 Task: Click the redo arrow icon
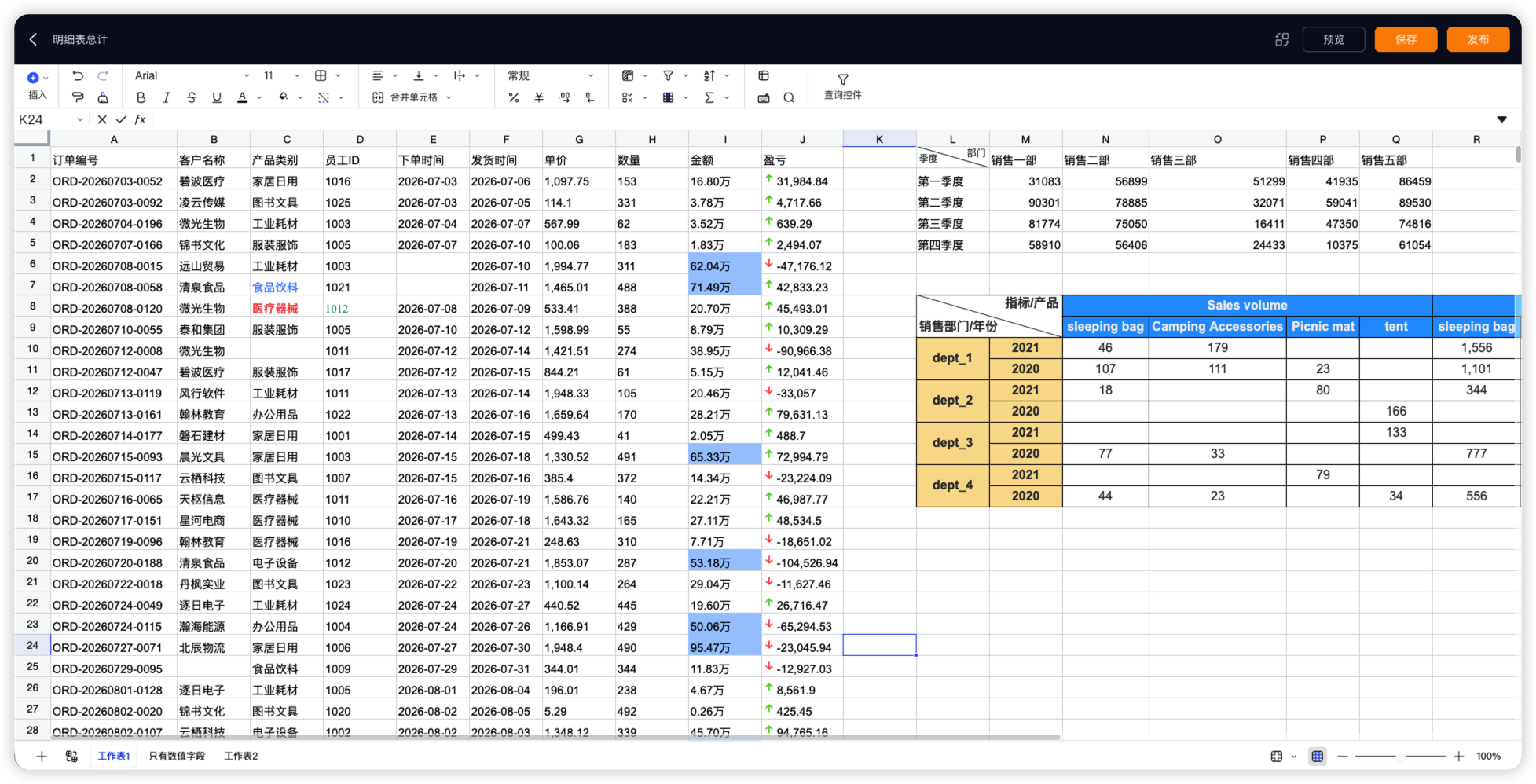103,76
